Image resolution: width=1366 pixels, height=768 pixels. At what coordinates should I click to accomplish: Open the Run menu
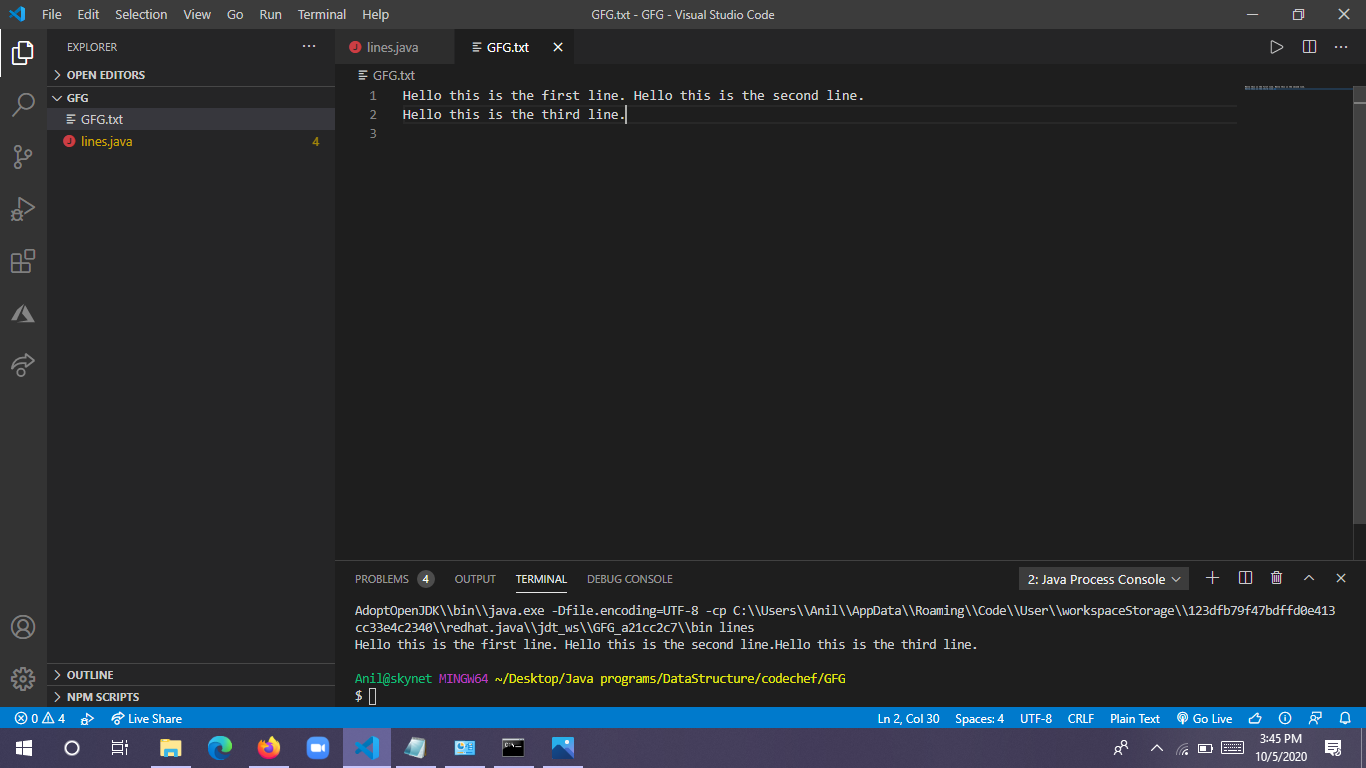(270, 14)
